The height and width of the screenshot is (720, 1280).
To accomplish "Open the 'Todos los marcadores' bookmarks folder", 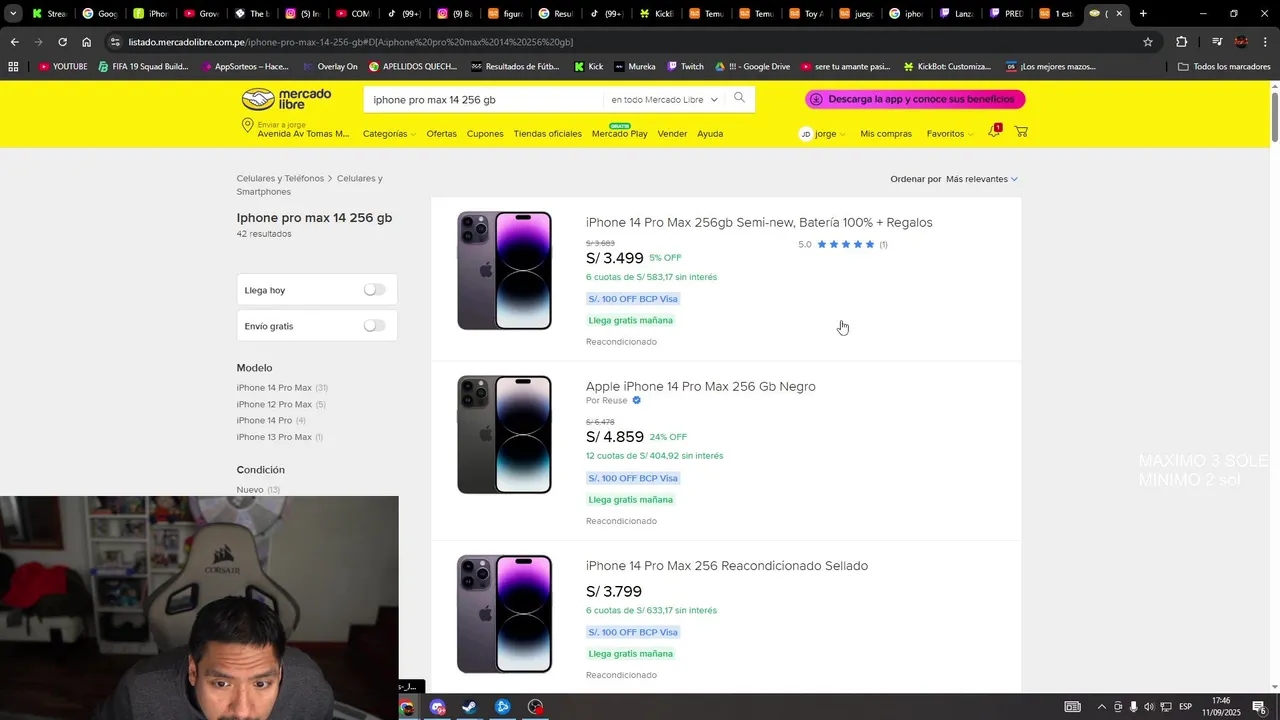I will coord(1224,67).
